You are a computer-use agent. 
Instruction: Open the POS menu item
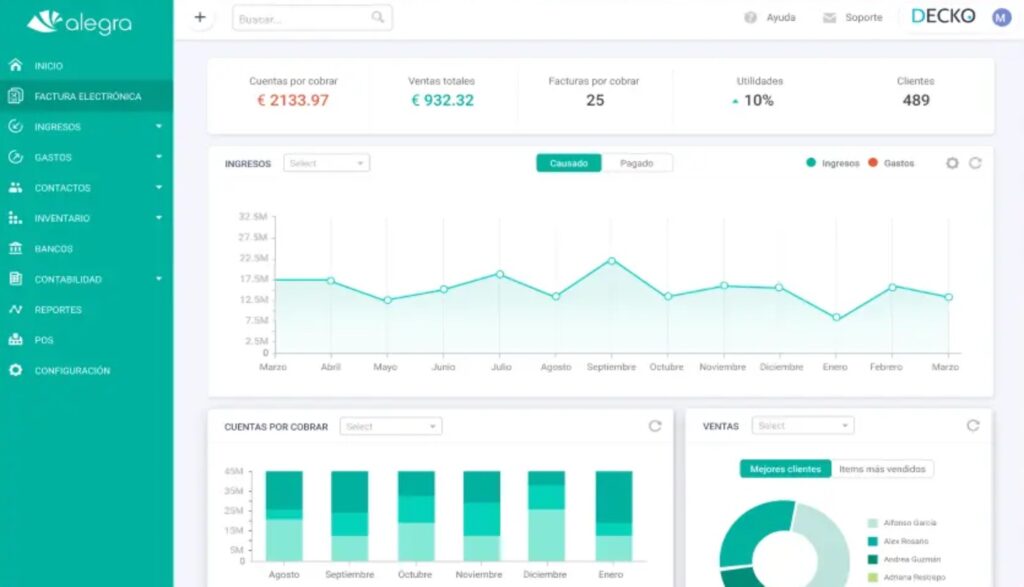[86, 340]
